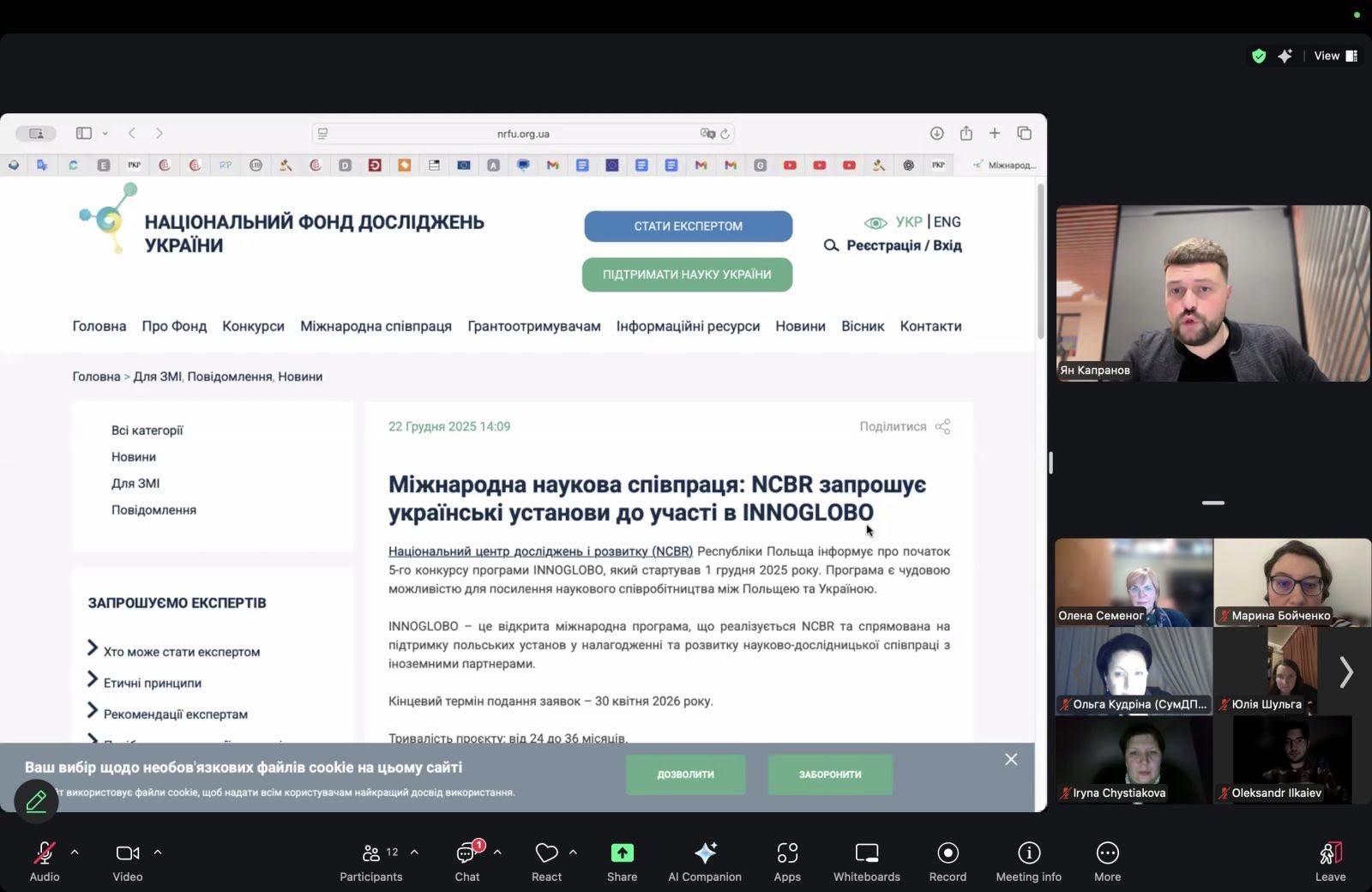Click the green encryption shield icon
Image resolution: width=1372 pixels, height=892 pixels.
tap(1259, 56)
